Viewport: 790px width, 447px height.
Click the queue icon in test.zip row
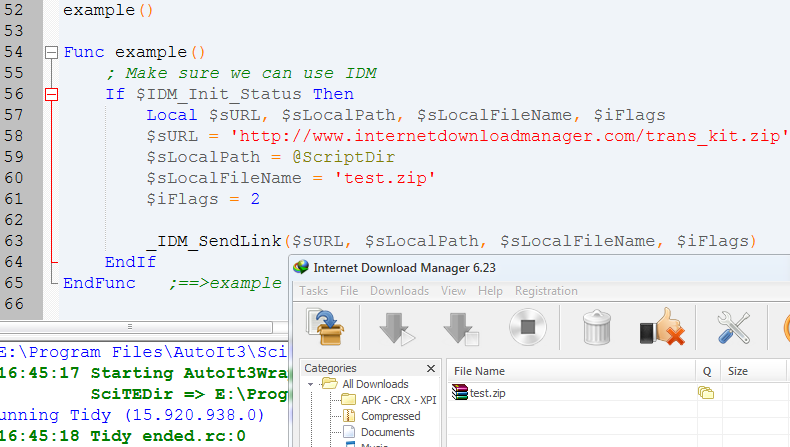(x=706, y=392)
